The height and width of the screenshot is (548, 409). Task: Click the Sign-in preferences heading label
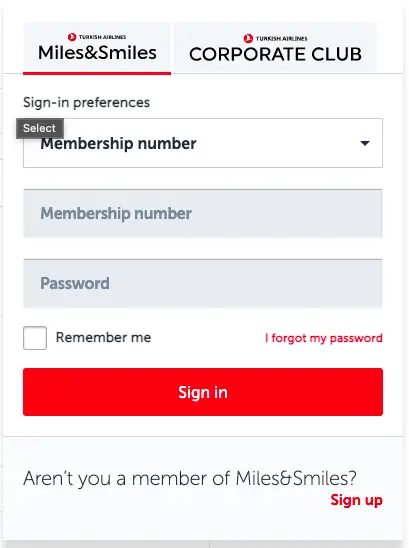[x=86, y=102]
